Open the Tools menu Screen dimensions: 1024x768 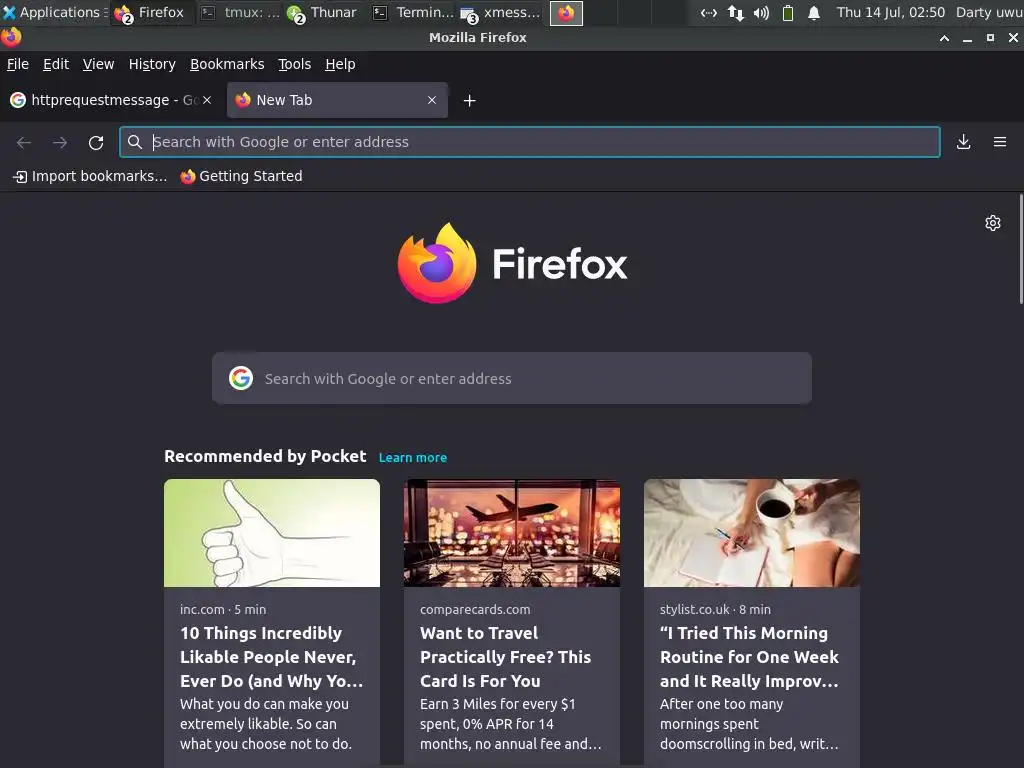(295, 64)
